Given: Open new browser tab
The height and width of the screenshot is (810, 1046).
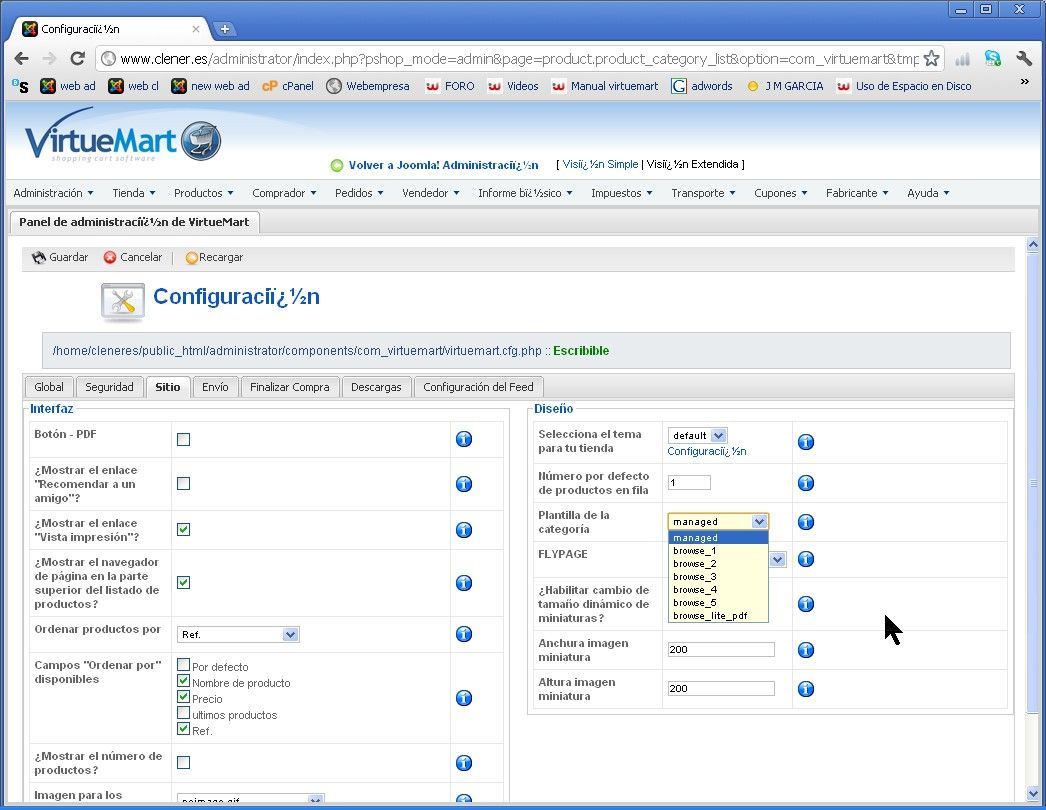Looking at the screenshot, I should coord(225,29).
